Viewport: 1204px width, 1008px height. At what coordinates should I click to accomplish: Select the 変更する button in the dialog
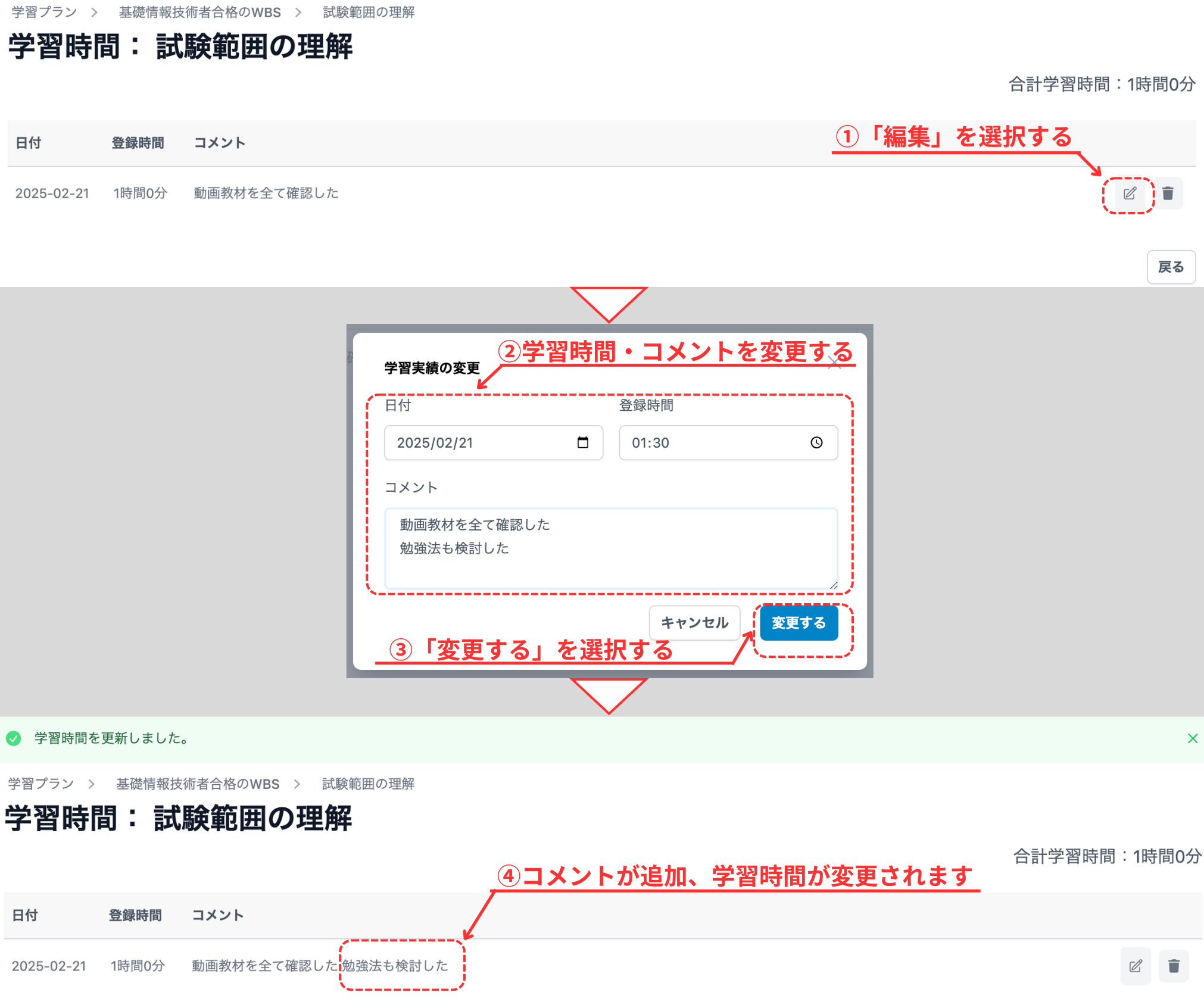point(798,623)
